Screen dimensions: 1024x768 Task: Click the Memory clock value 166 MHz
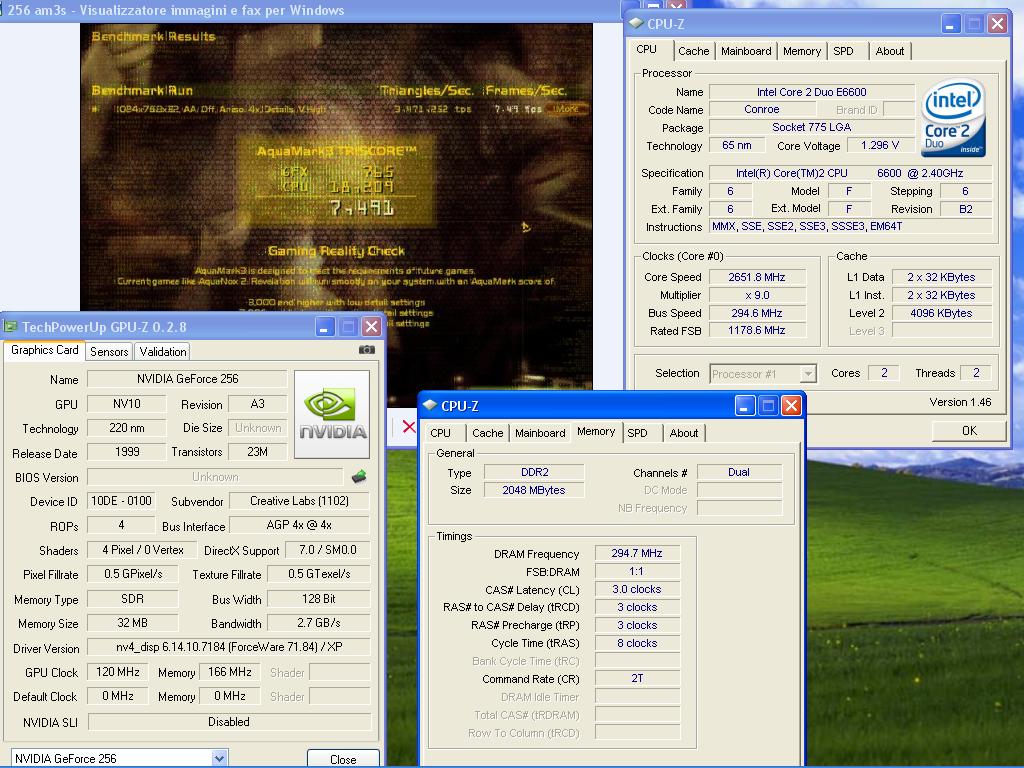230,671
